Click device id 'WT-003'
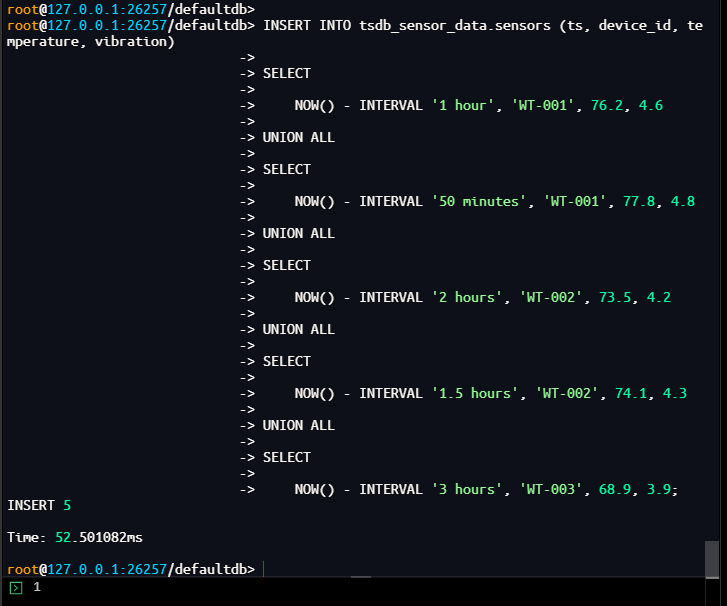Image resolution: width=727 pixels, height=606 pixels. (550, 489)
